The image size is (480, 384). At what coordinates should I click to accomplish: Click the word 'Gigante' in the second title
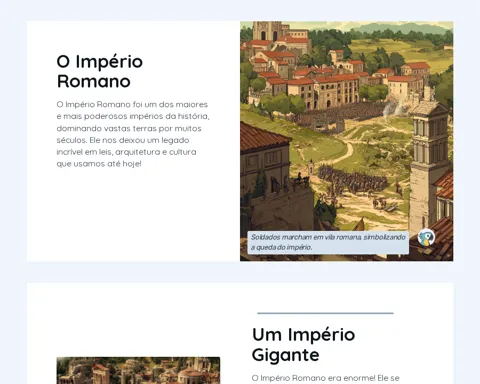coord(286,355)
